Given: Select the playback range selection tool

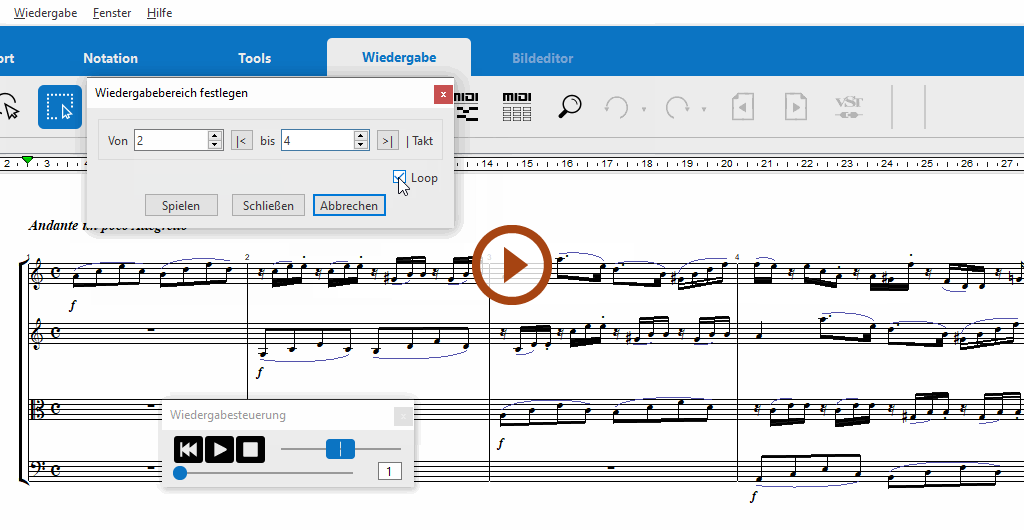Looking at the screenshot, I should point(60,107).
